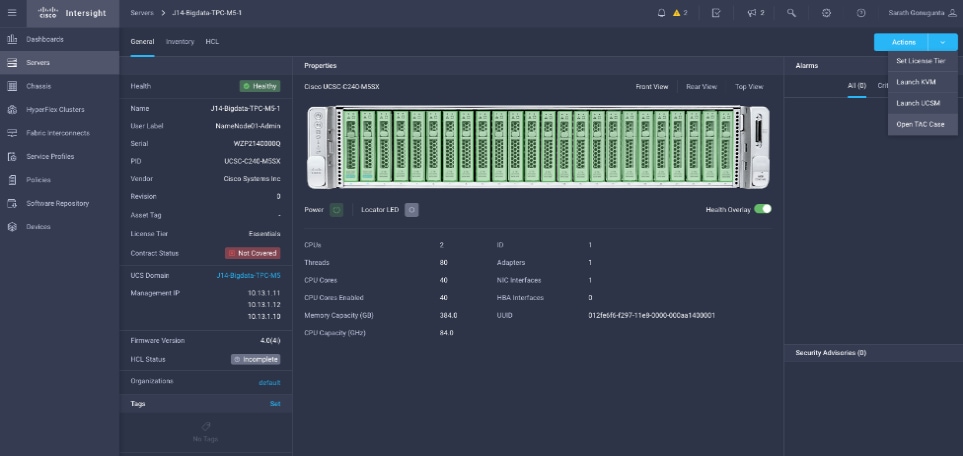This screenshot has width=963, height=456.
Task: Toggle the server Power button
Action: click(x=336, y=209)
